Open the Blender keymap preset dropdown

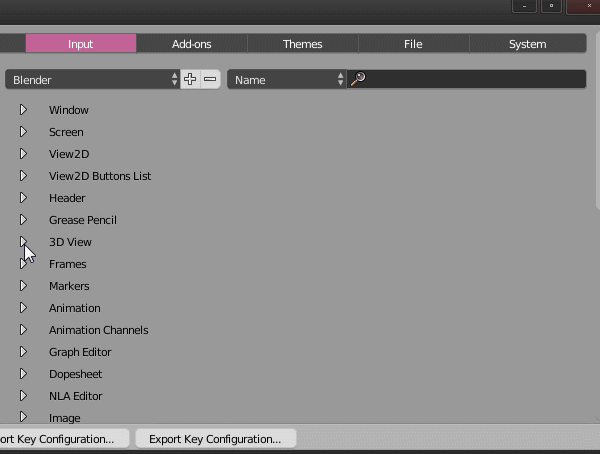(x=93, y=79)
